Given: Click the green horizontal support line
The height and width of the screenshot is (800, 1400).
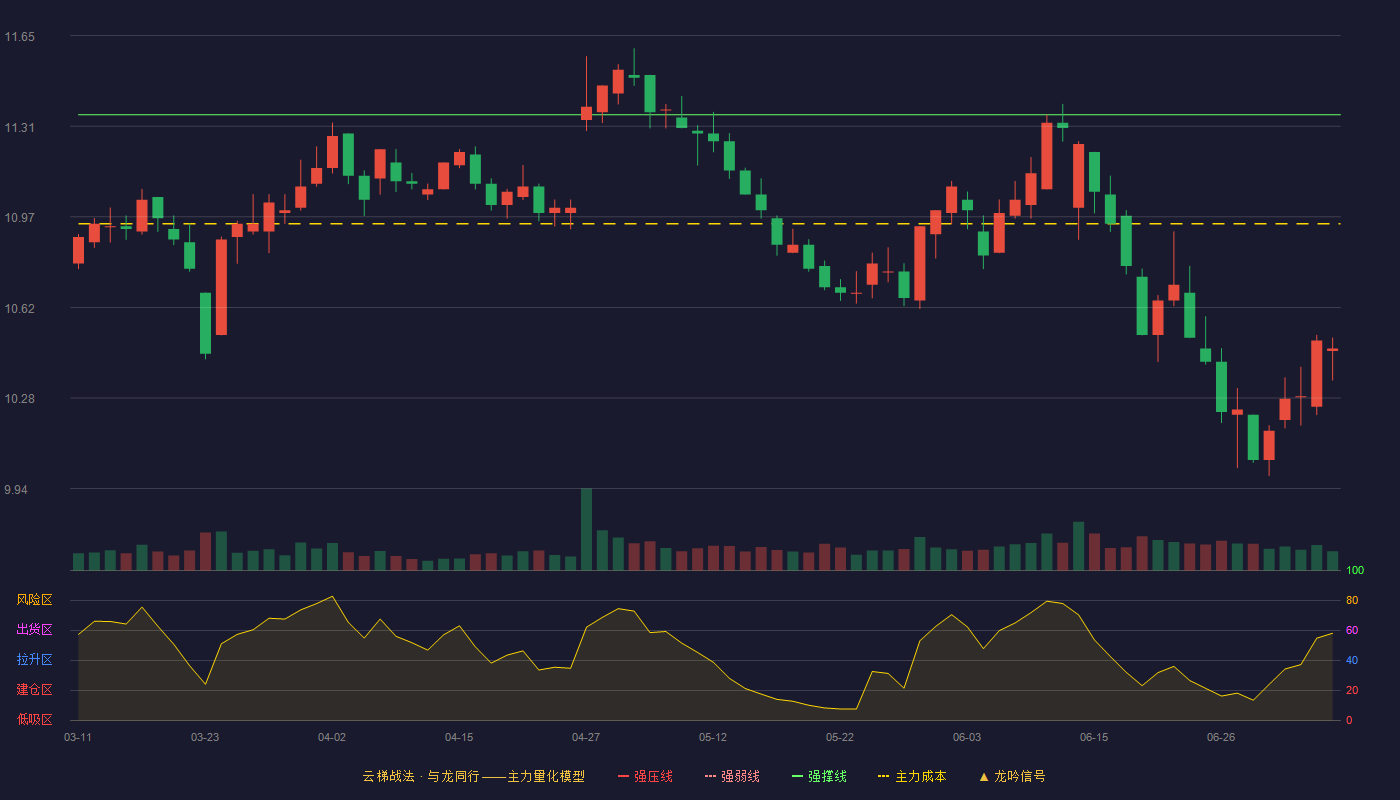Looking at the screenshot, I should (709, 115).
